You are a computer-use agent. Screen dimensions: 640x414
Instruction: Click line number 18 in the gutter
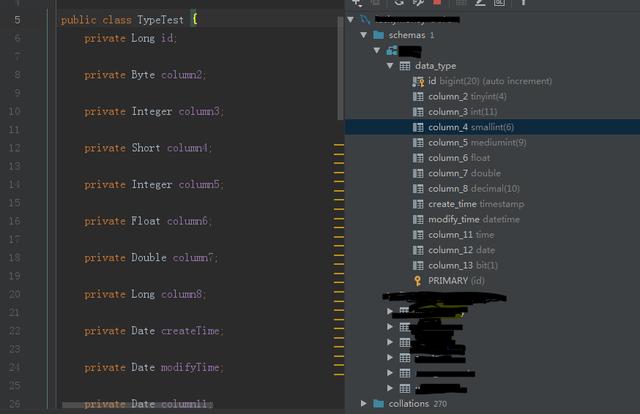[x=14, y=258]
